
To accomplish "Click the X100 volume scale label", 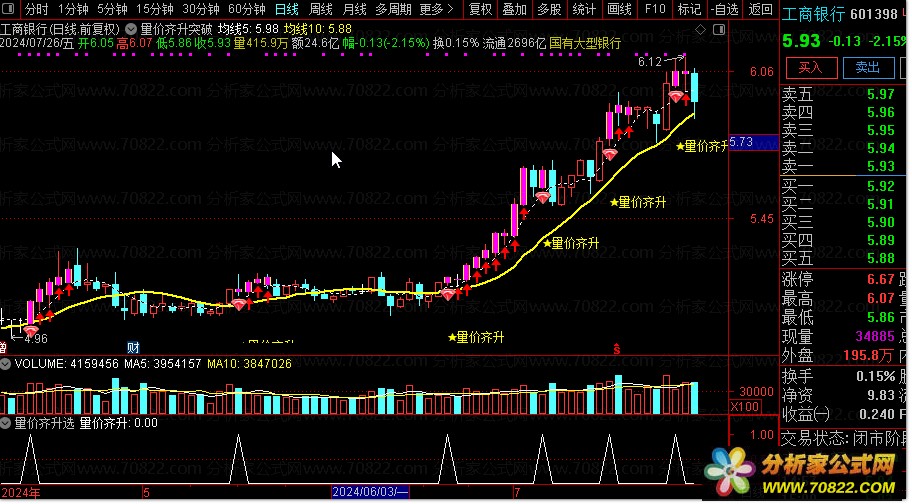I will 744,406.
